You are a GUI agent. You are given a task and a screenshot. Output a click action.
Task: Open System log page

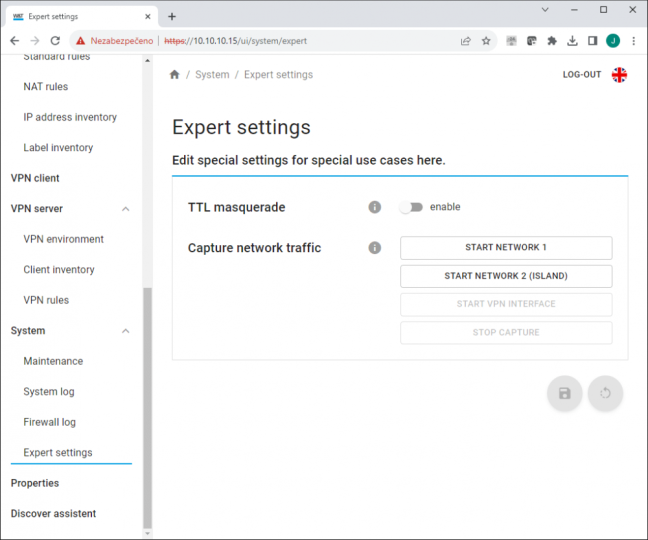(49, 392)
